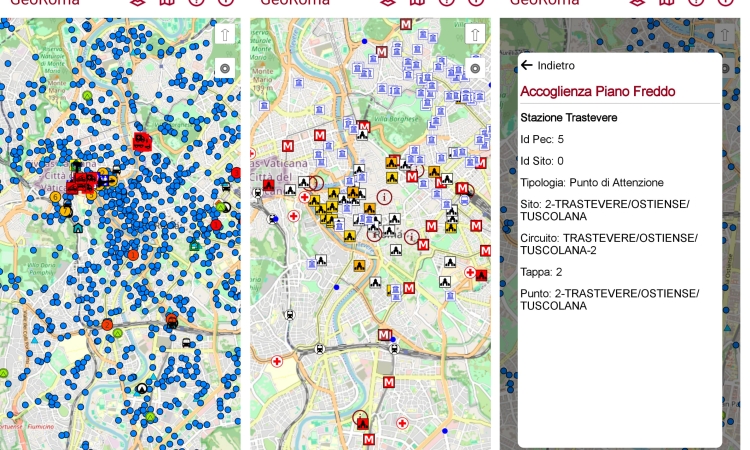Click the Stazione Trastevere heading
The height and width of the screenshot is (450, 750).
coord(569,118)
